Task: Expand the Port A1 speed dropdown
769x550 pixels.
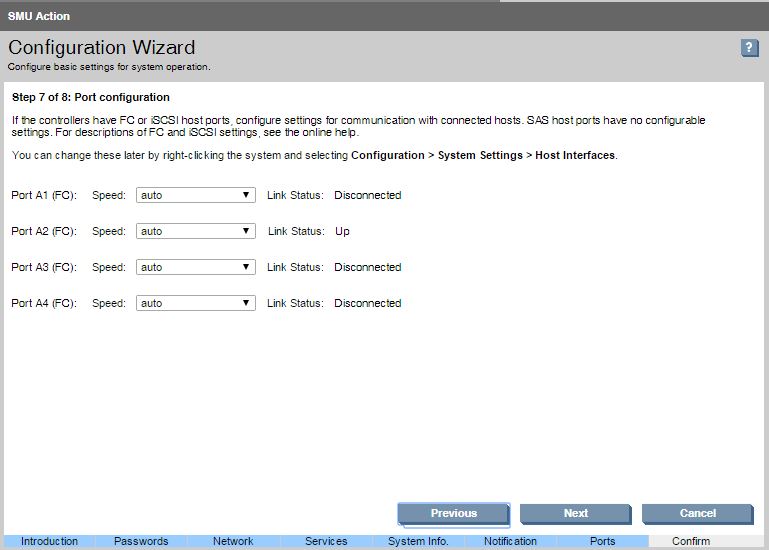Action: pyautogui.click(x=196, y=195)
